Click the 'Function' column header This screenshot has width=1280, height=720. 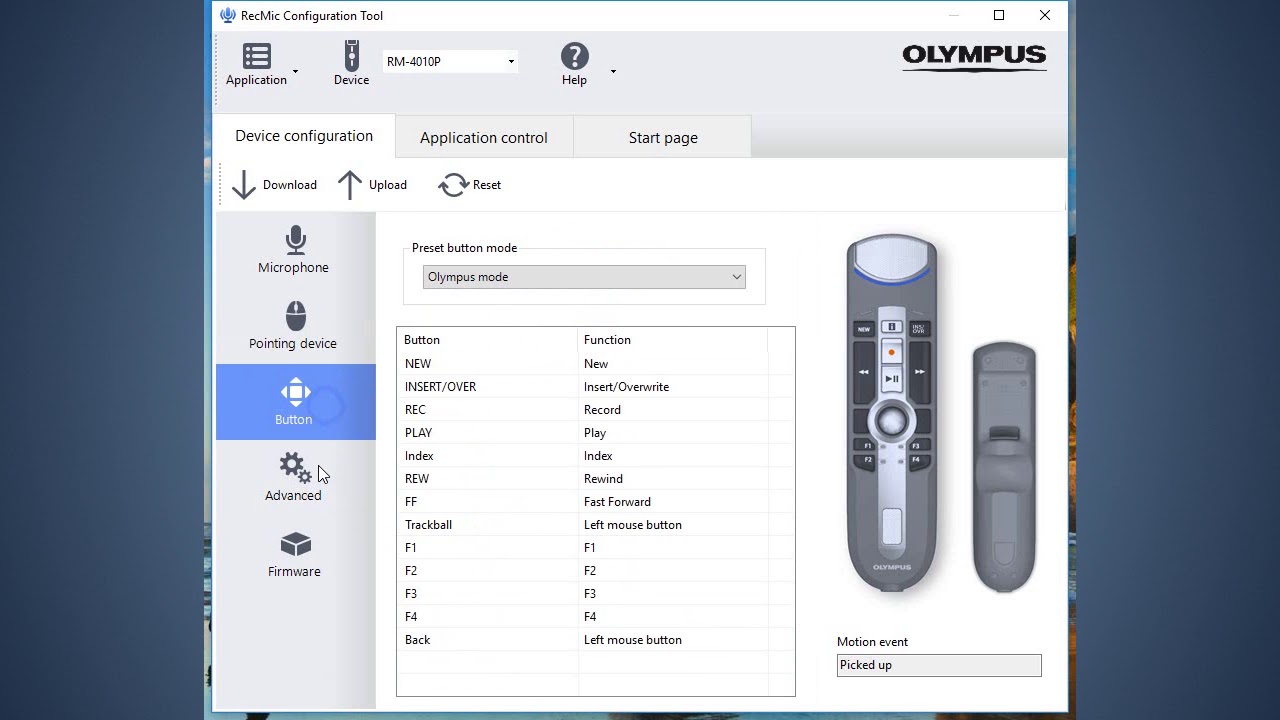(x=673, y=340)
